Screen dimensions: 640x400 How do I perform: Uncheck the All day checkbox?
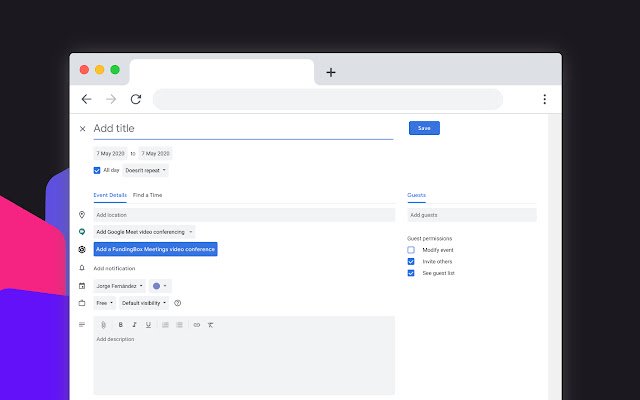tap(97, 171)
